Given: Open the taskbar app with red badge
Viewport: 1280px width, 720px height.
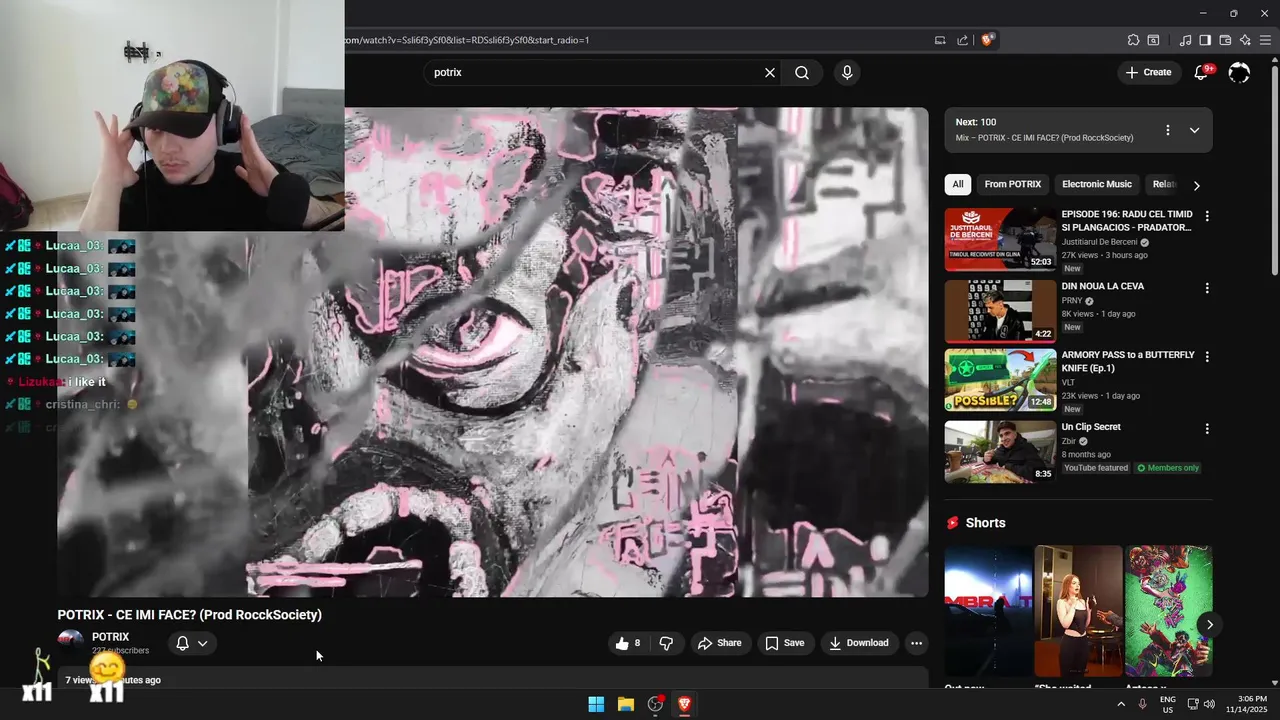Looking at the screenshot, I should (x=656, y=704).
